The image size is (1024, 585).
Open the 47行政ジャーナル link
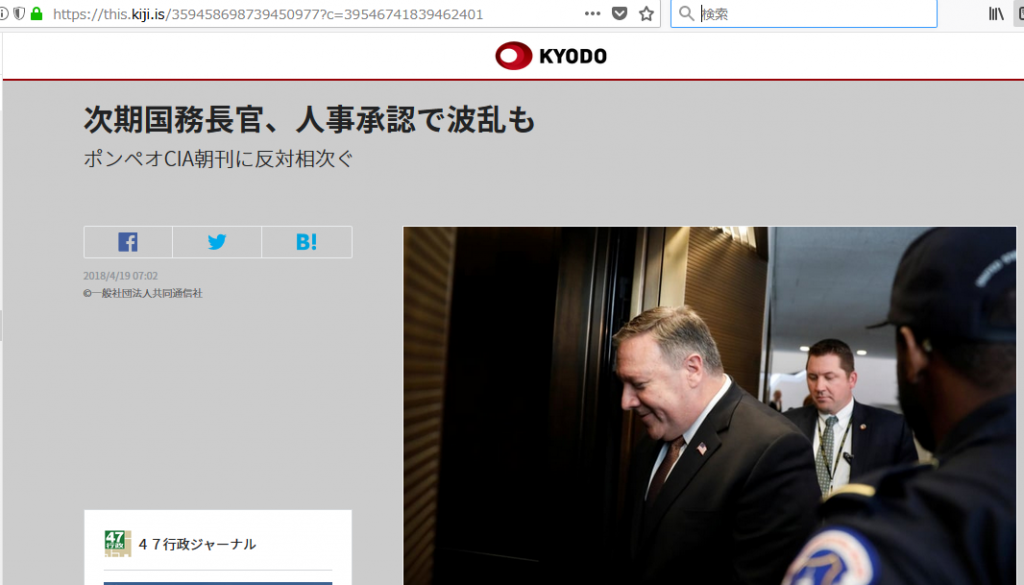click(x=197, y=545)
